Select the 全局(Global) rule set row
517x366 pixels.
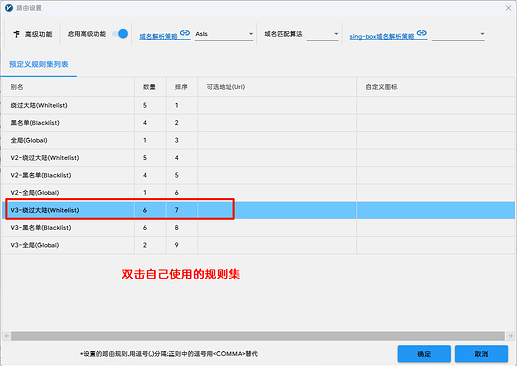coord(258,140)
